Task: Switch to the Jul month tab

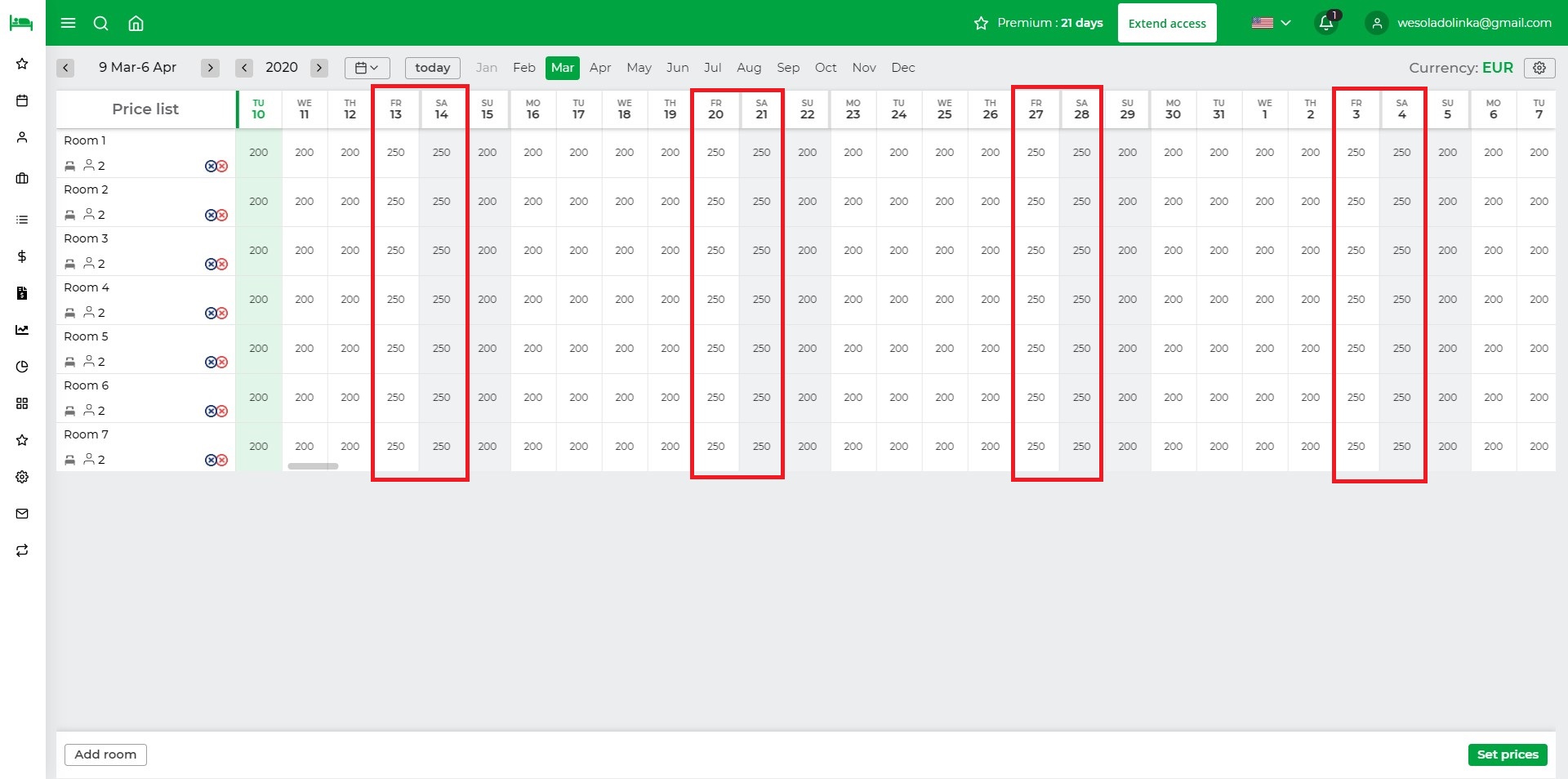Action: pos(712,68)
